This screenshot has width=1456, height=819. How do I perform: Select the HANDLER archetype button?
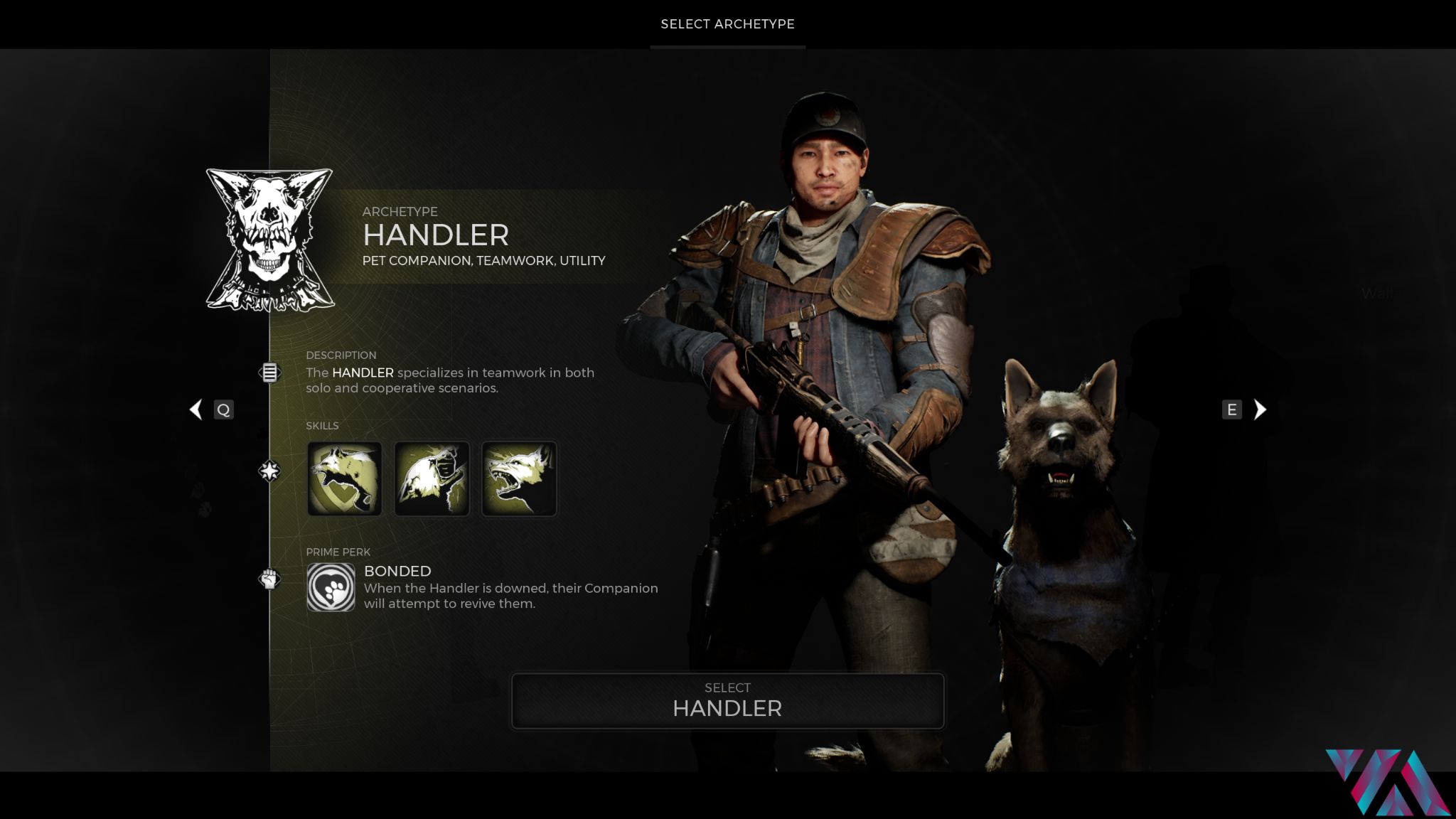coord(728,700)
